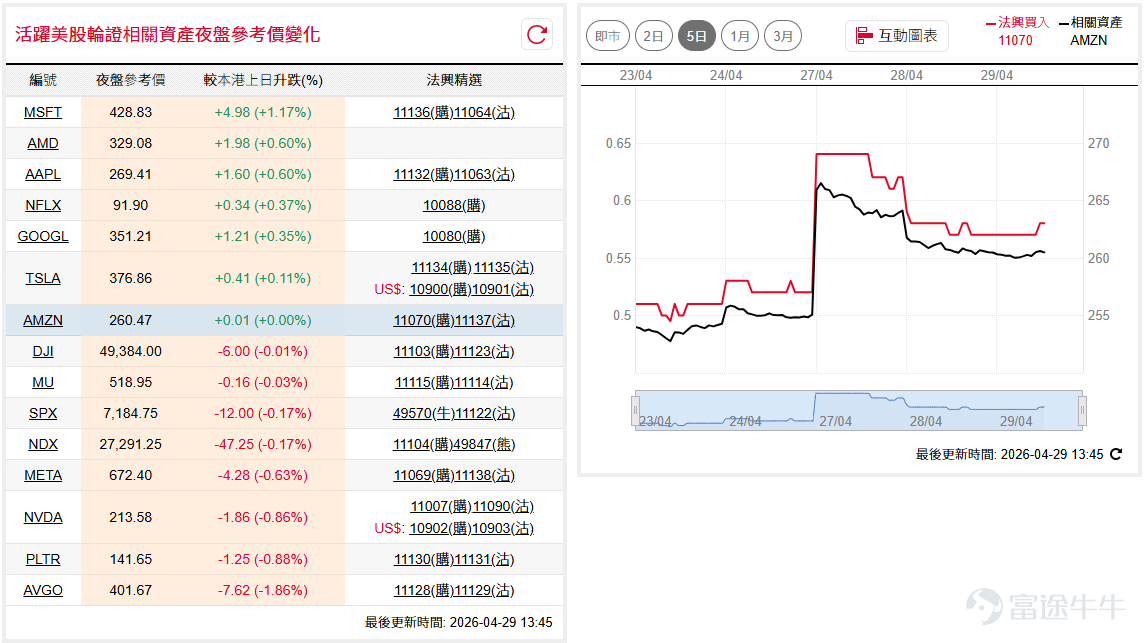
Task: Open the interactive chart (互動圖表)
Action: pos(897,36)
